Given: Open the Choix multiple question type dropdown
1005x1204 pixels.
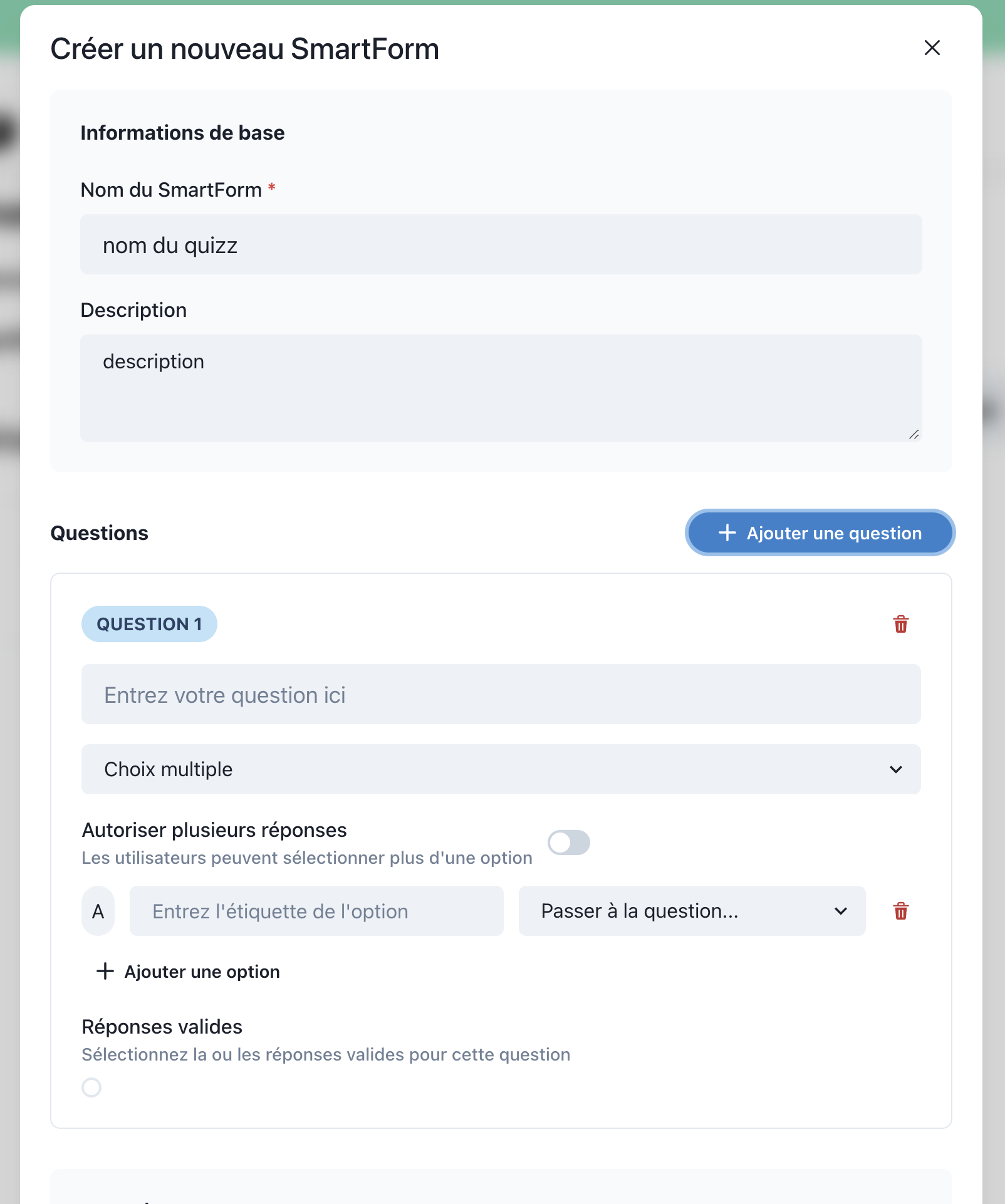Looking at the screenshot, I should click(500, 769).
